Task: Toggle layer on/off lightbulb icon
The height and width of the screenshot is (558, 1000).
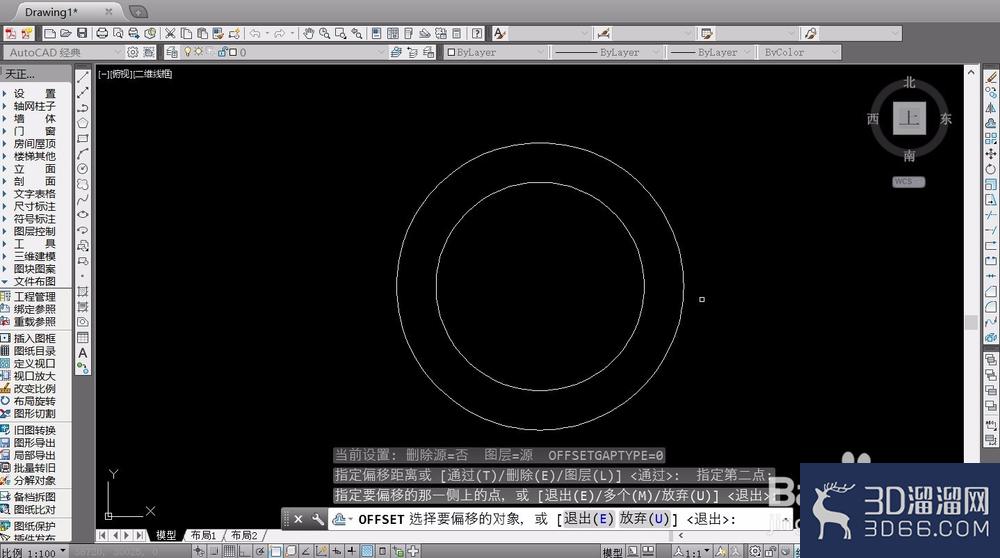Action: (x=188, y=52)
